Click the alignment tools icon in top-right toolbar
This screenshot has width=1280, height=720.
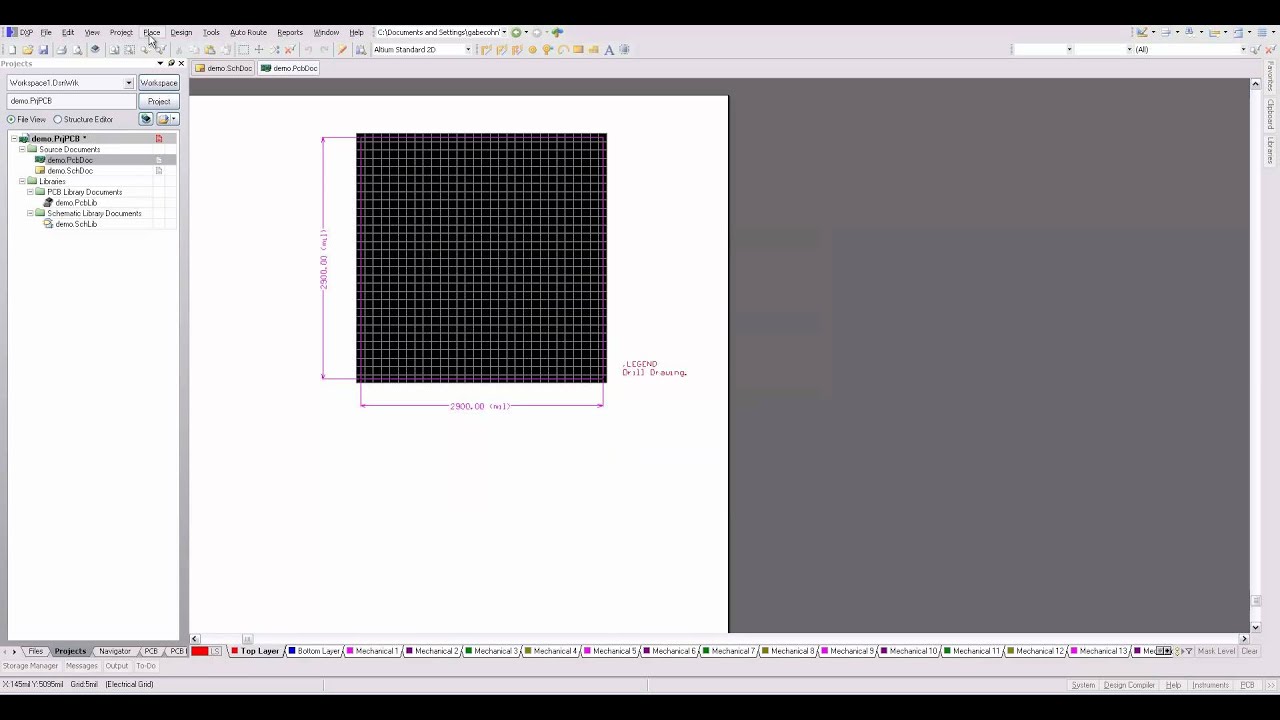(1166, 32)
